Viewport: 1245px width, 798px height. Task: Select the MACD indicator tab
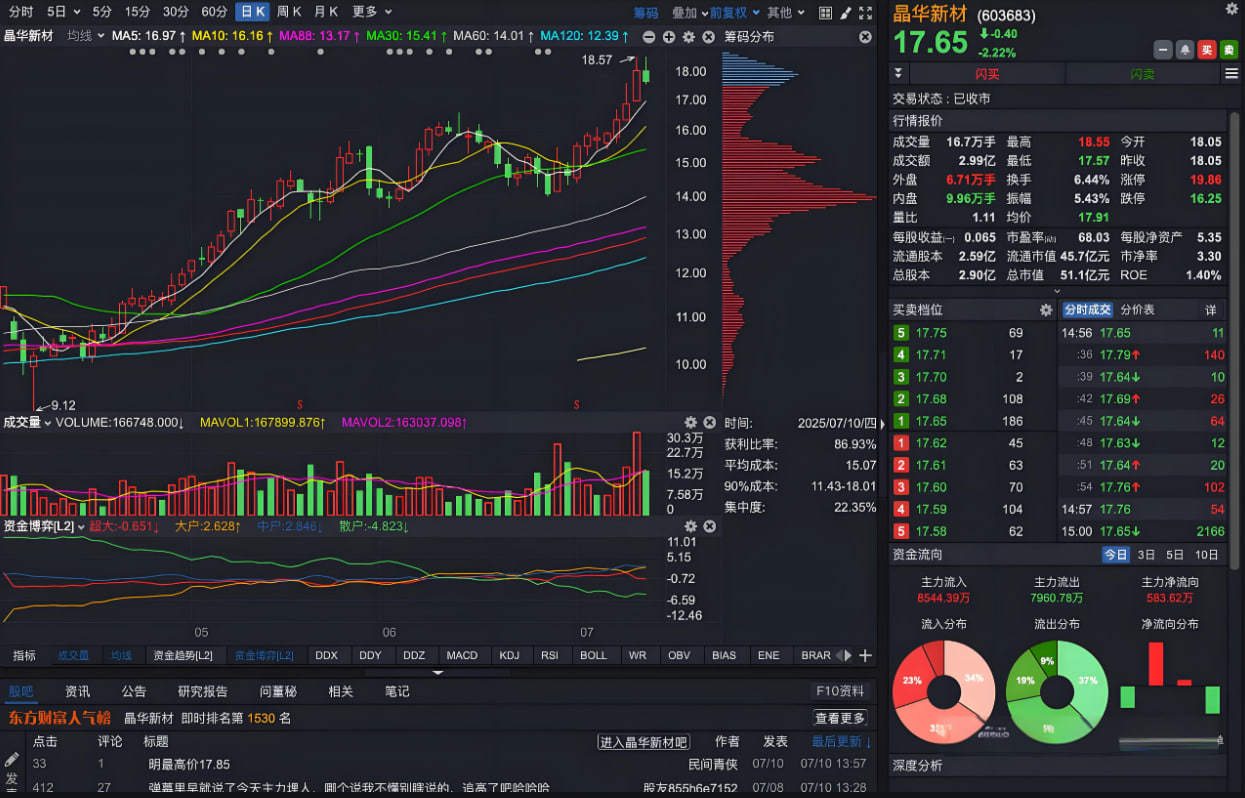click(463, 655)
